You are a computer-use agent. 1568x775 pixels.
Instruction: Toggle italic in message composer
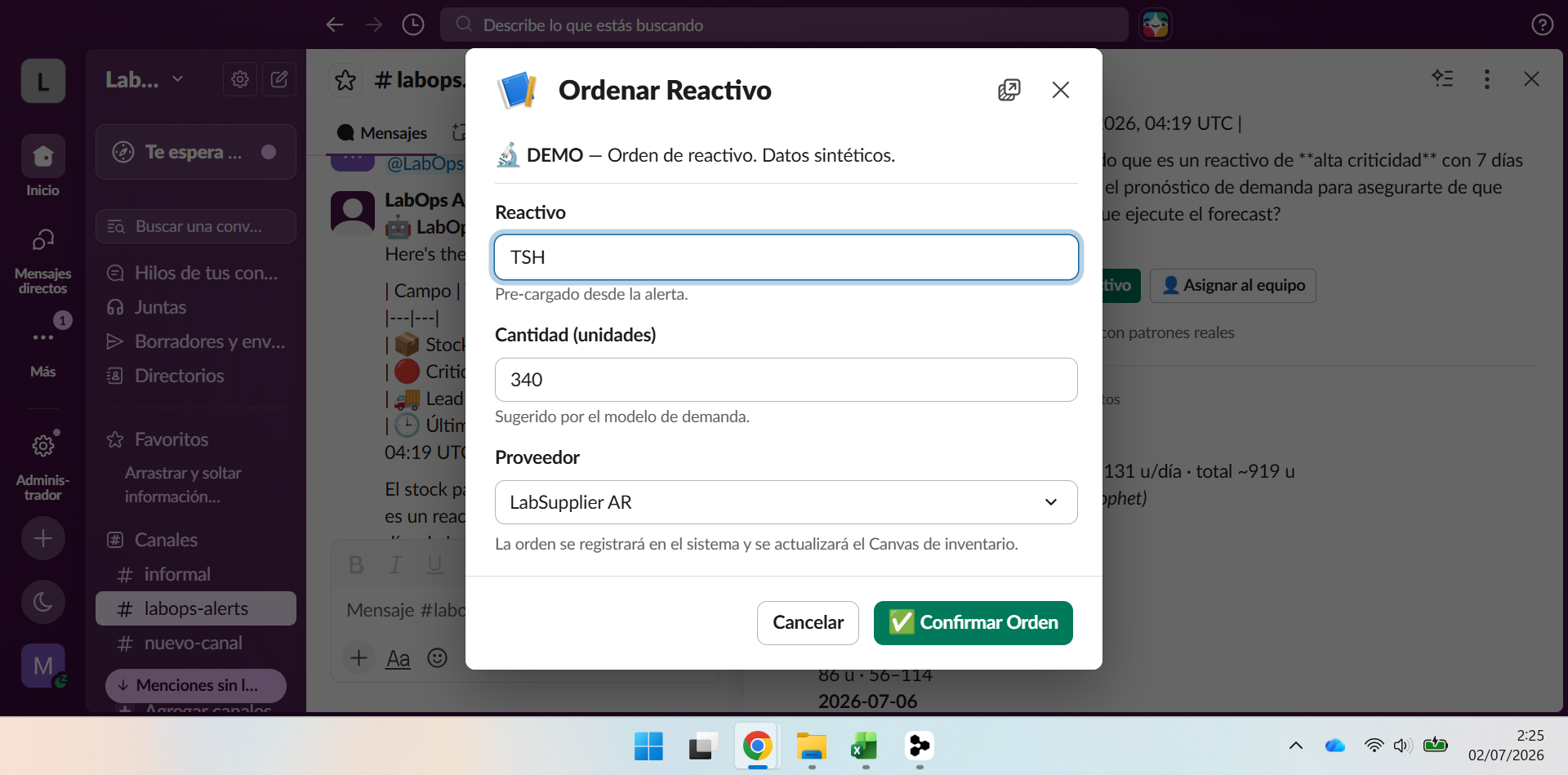395,564
